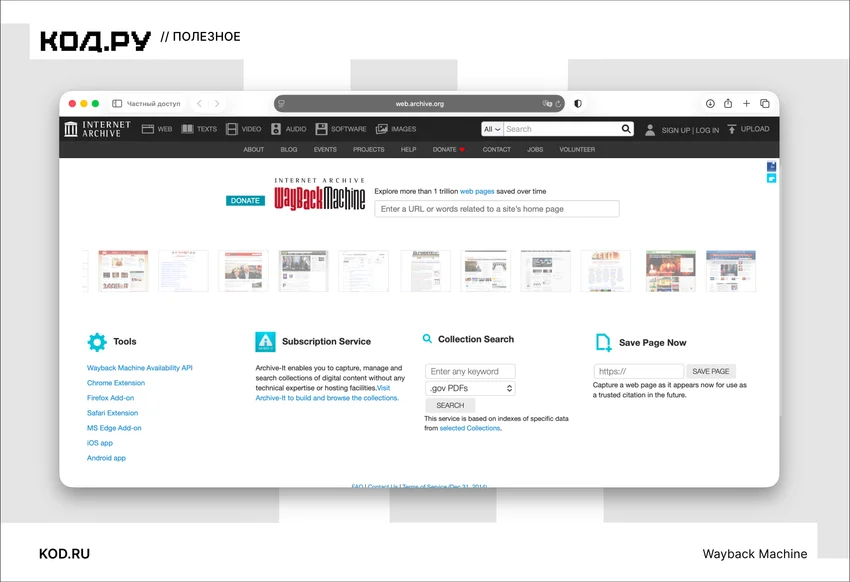The height and width of the screenshot is (582, 850).
Task: Focus the Wayback URL search field
Action: [497, 209]
